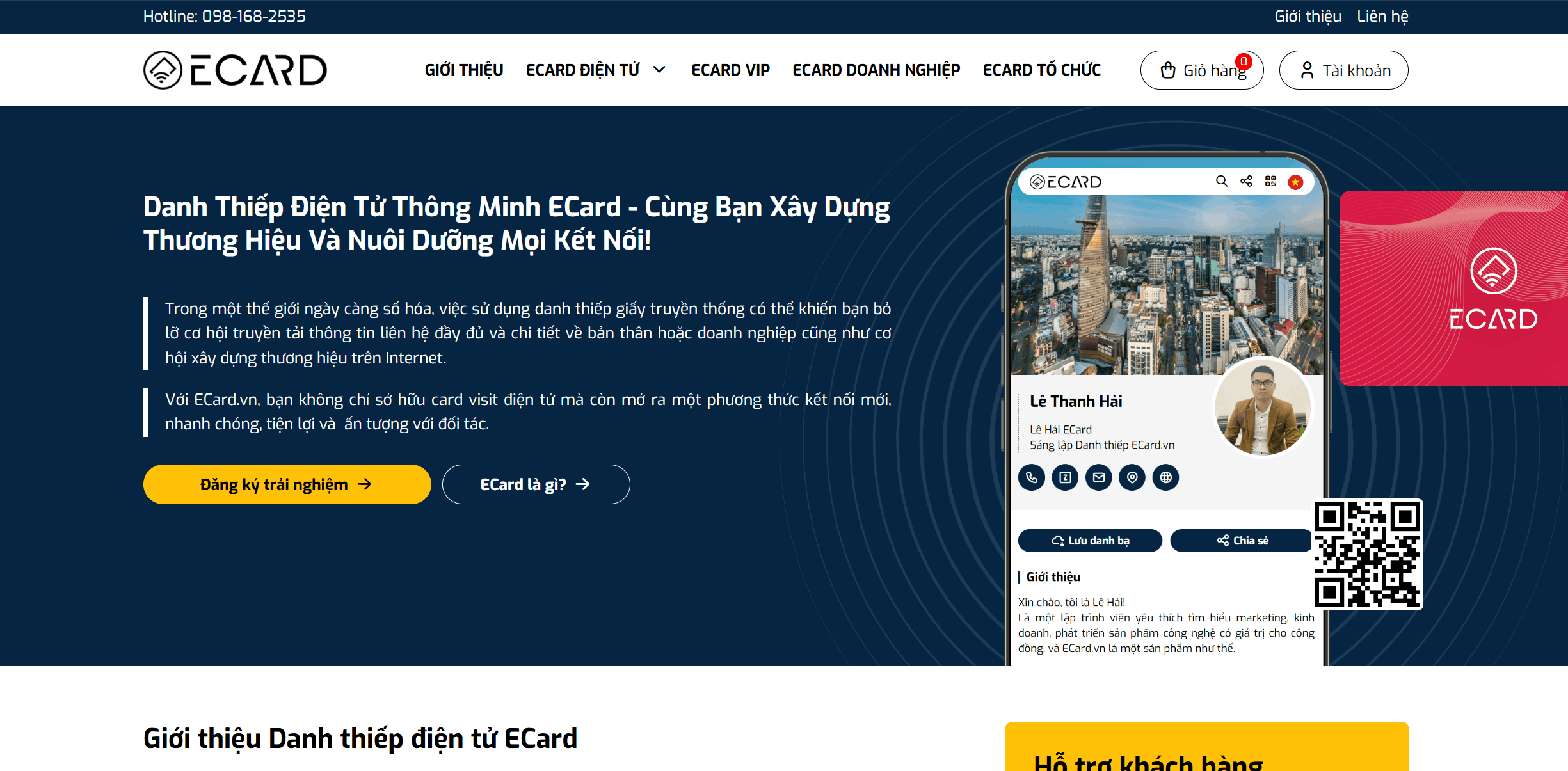1568x771 pixels.
Task: Open the Giỏ hàng cart button
Action: point(1202,70)
